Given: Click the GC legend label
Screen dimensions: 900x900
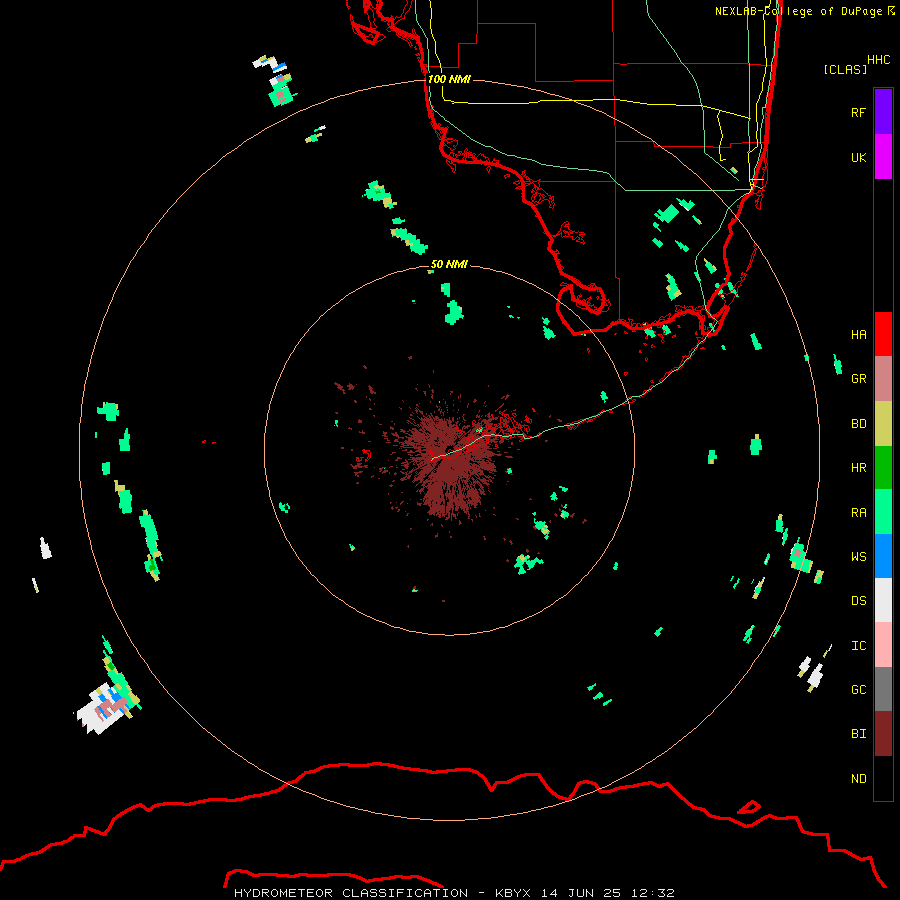Looking at the screenshot, I should click(x=858, y=690).
